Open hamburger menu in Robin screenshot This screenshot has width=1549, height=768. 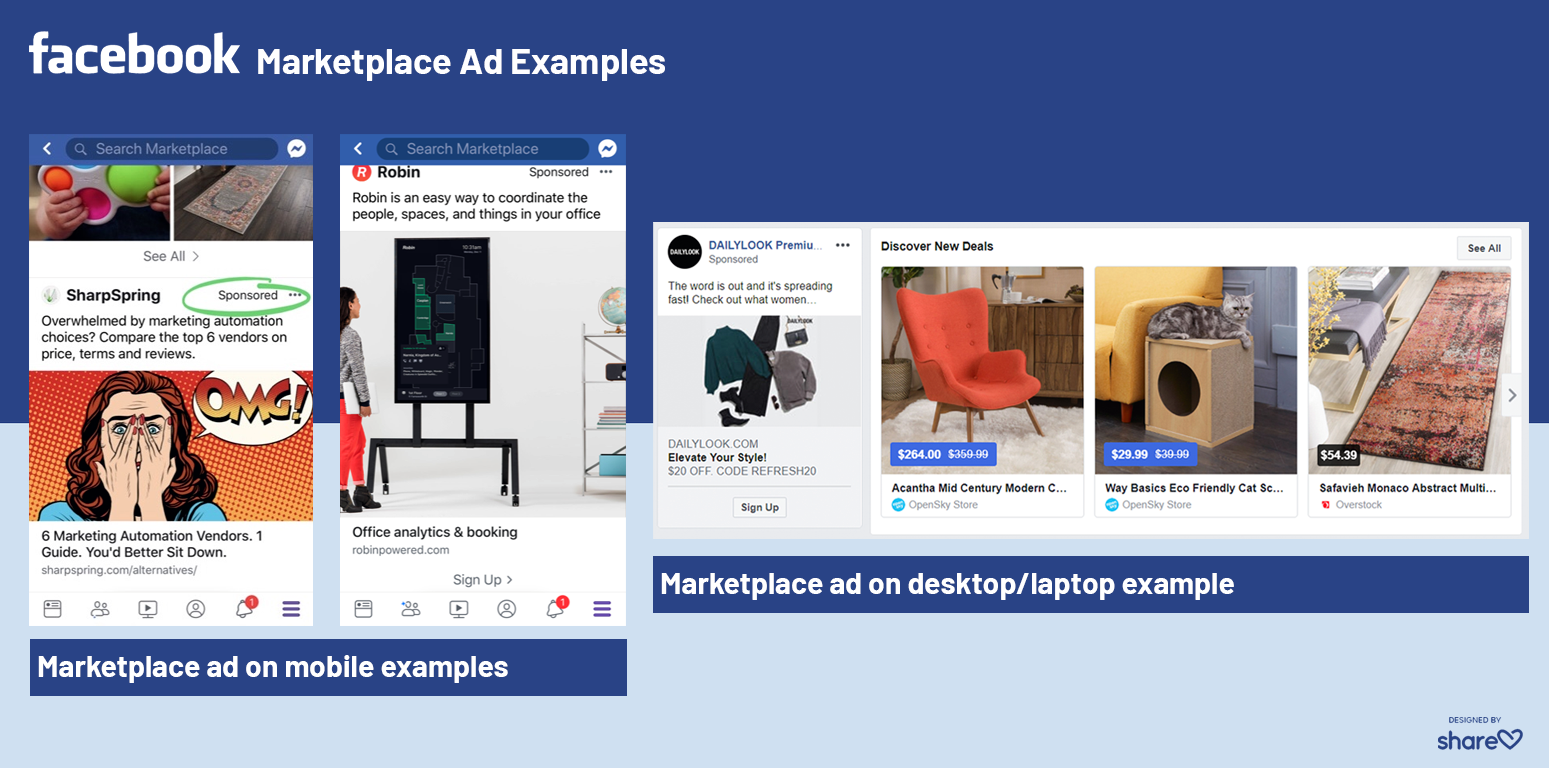pyautogui.click(x=602, y=608)
